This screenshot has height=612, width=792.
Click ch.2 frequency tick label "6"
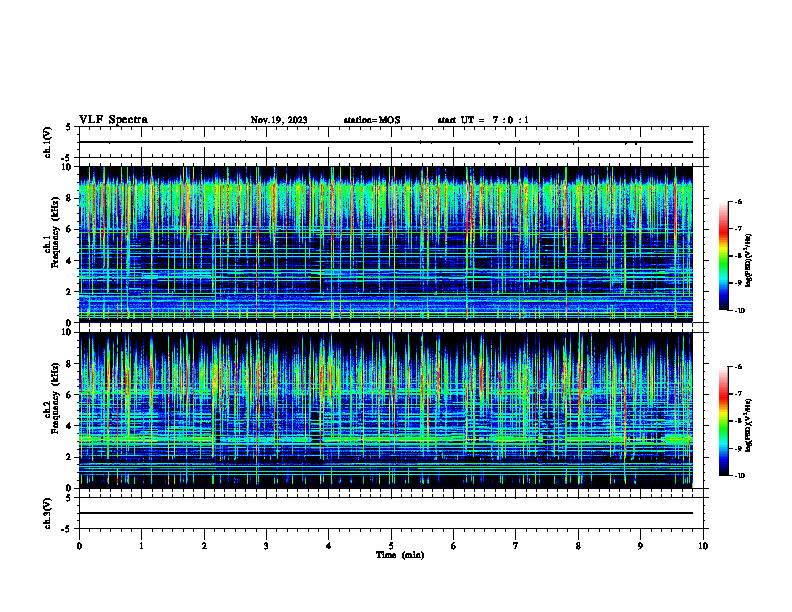(70, 395)
